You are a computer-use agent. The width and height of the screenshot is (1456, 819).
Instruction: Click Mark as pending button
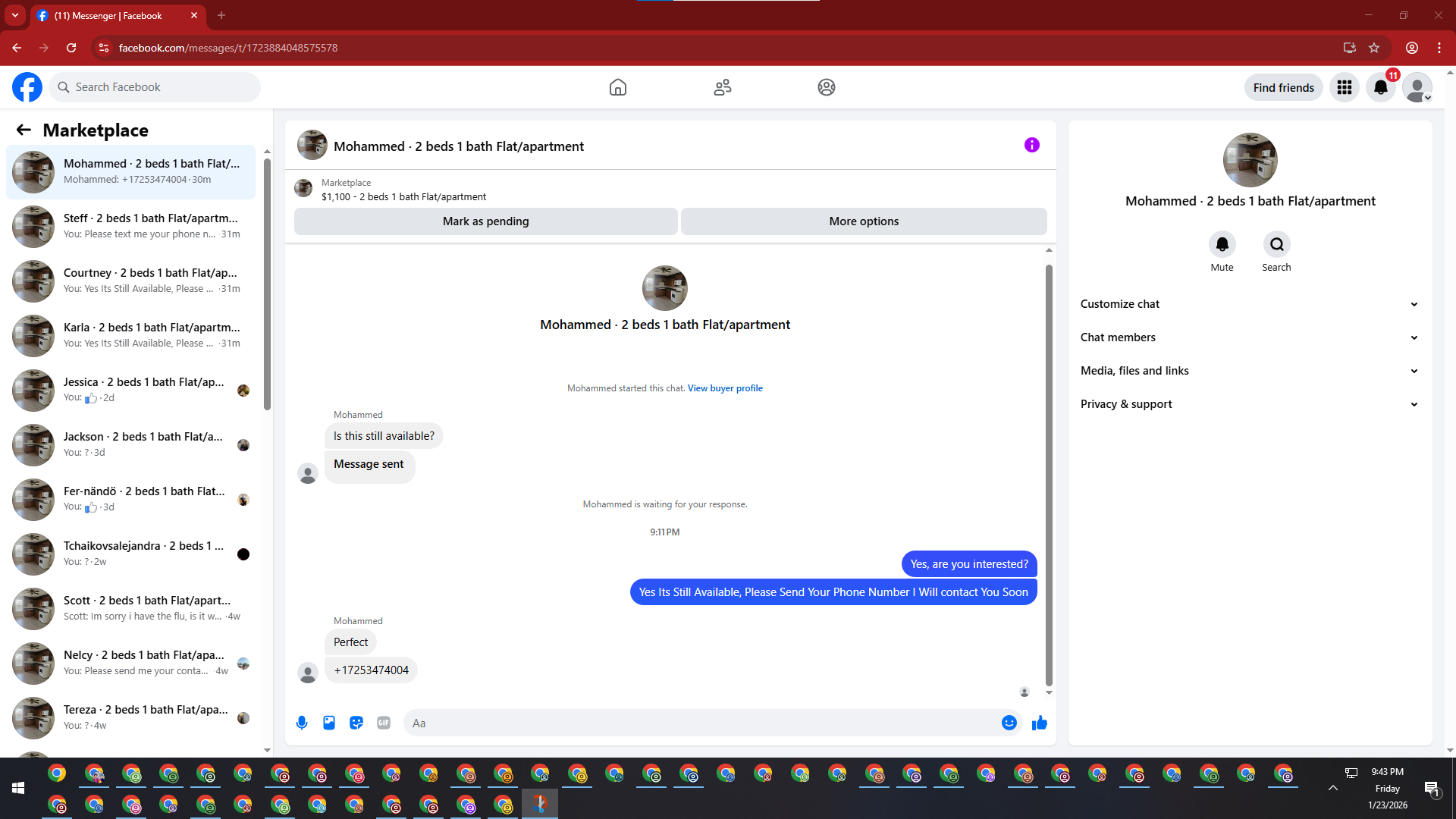click(x=485, y=221)
